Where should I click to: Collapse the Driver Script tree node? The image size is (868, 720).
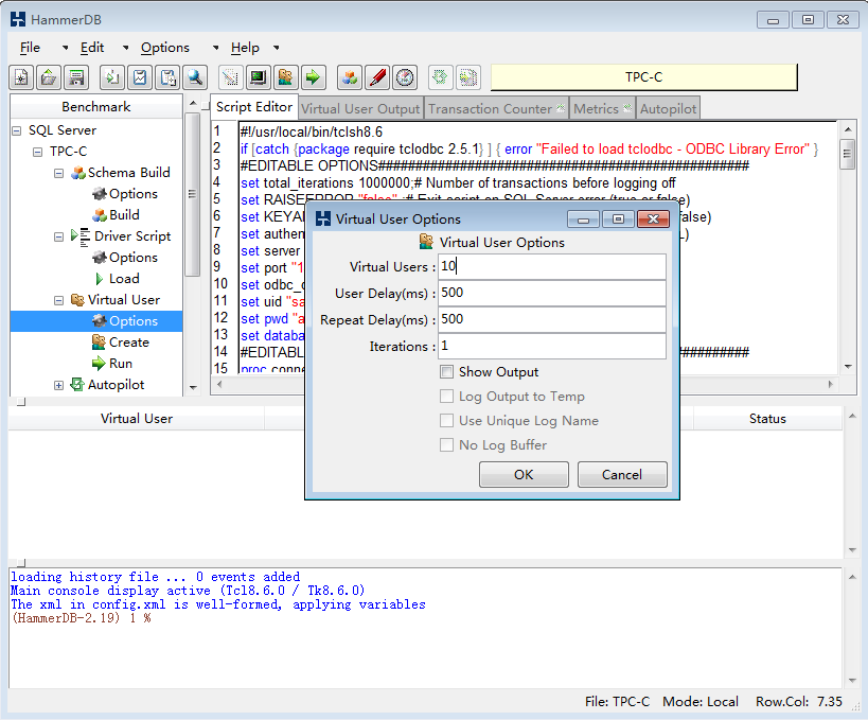coord(59,237)
